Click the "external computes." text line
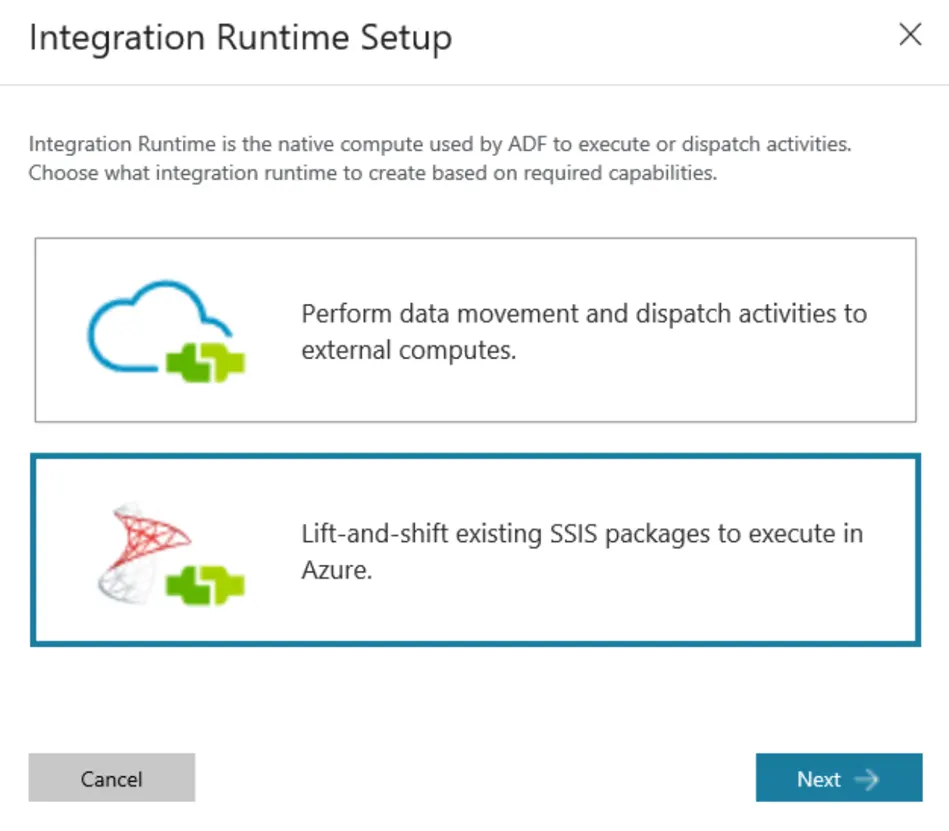949x831 pixels. click(408, 352)
